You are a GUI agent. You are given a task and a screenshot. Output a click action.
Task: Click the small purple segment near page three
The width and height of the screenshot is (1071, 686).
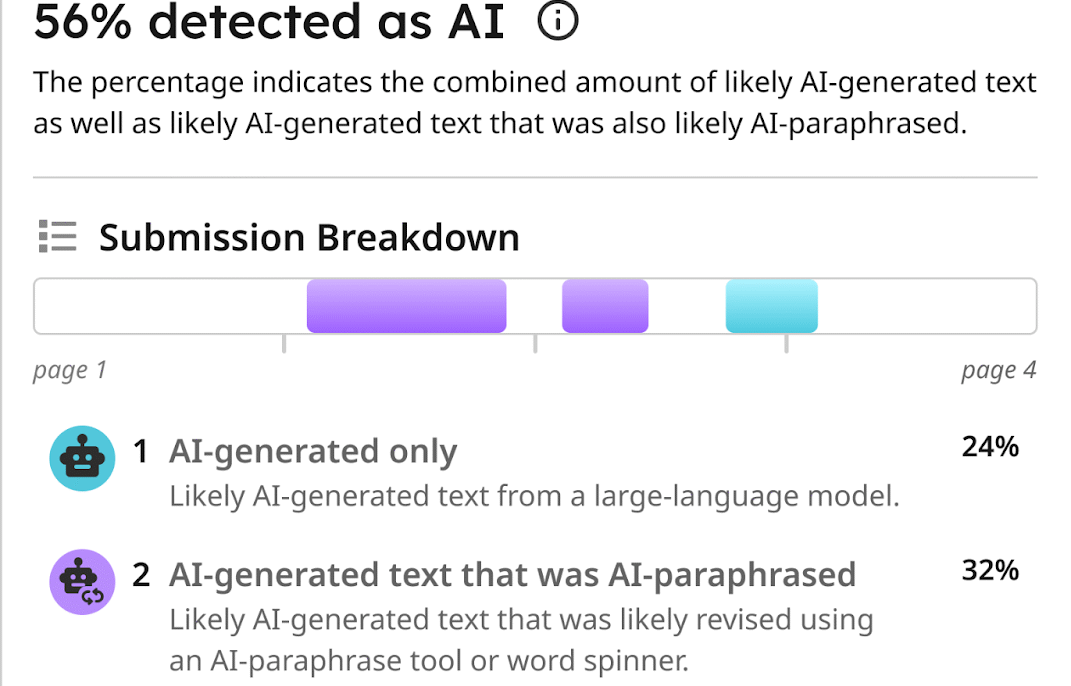coord(605,306)
